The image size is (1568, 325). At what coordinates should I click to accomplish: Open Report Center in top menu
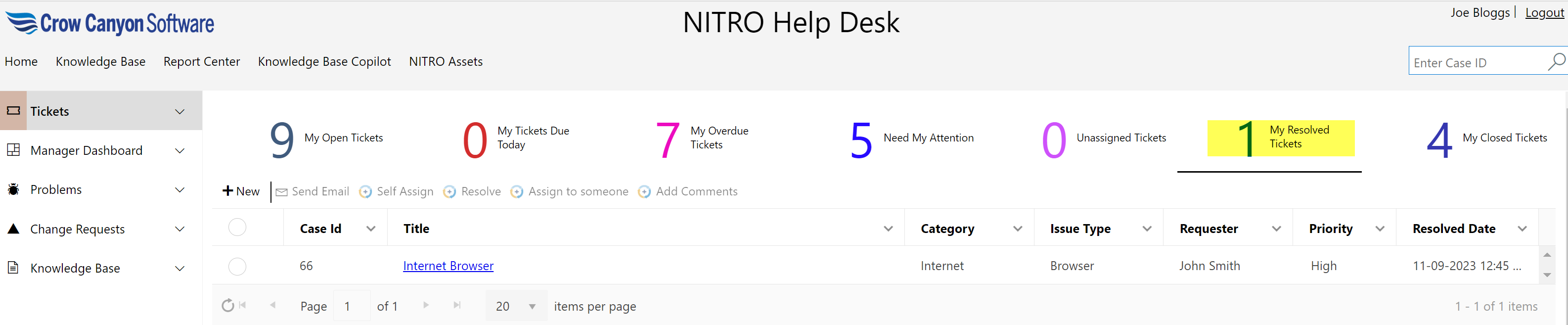(x=201, y=61)
